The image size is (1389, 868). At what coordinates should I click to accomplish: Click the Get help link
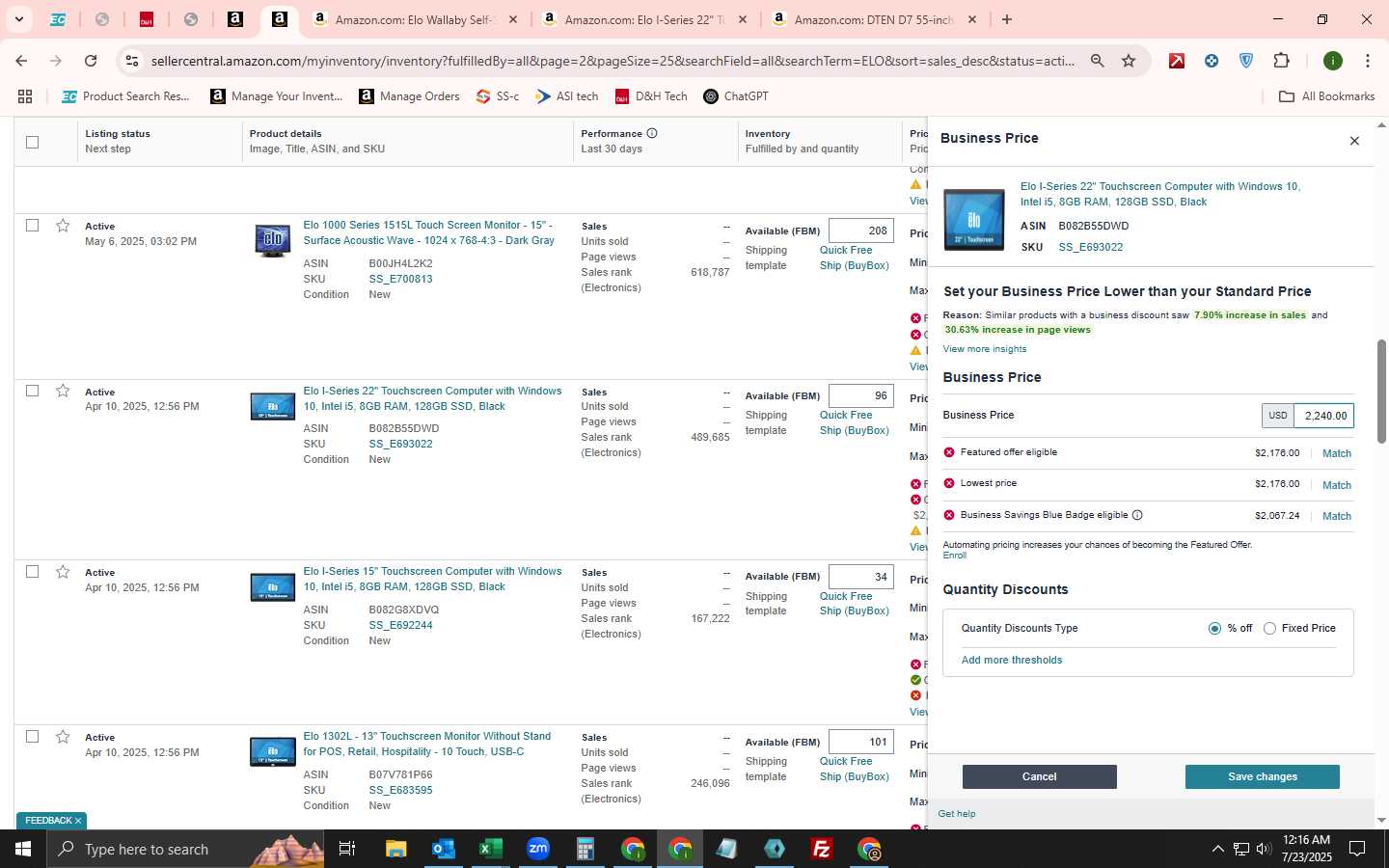956,814
